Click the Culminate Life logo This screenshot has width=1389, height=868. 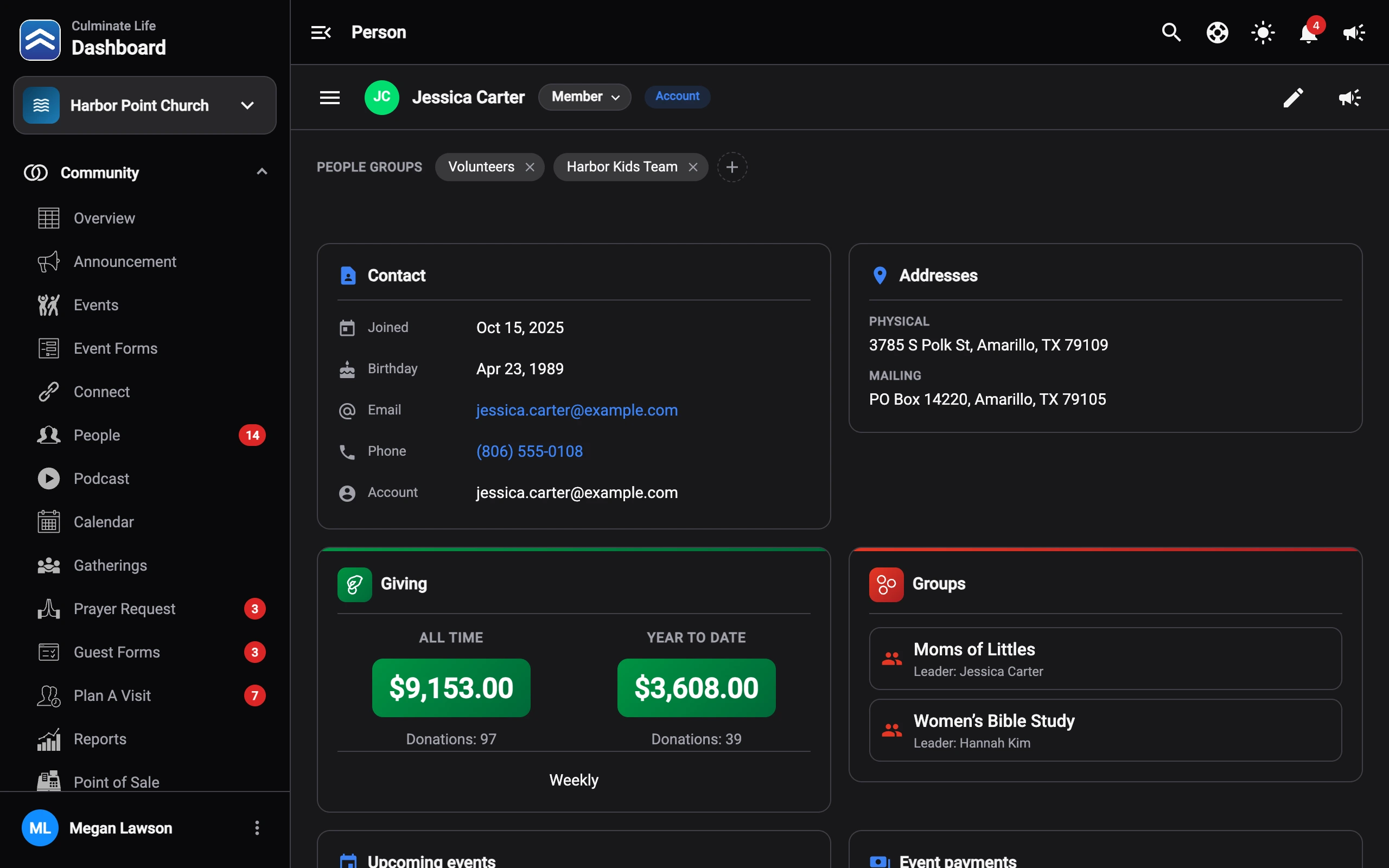40,40
